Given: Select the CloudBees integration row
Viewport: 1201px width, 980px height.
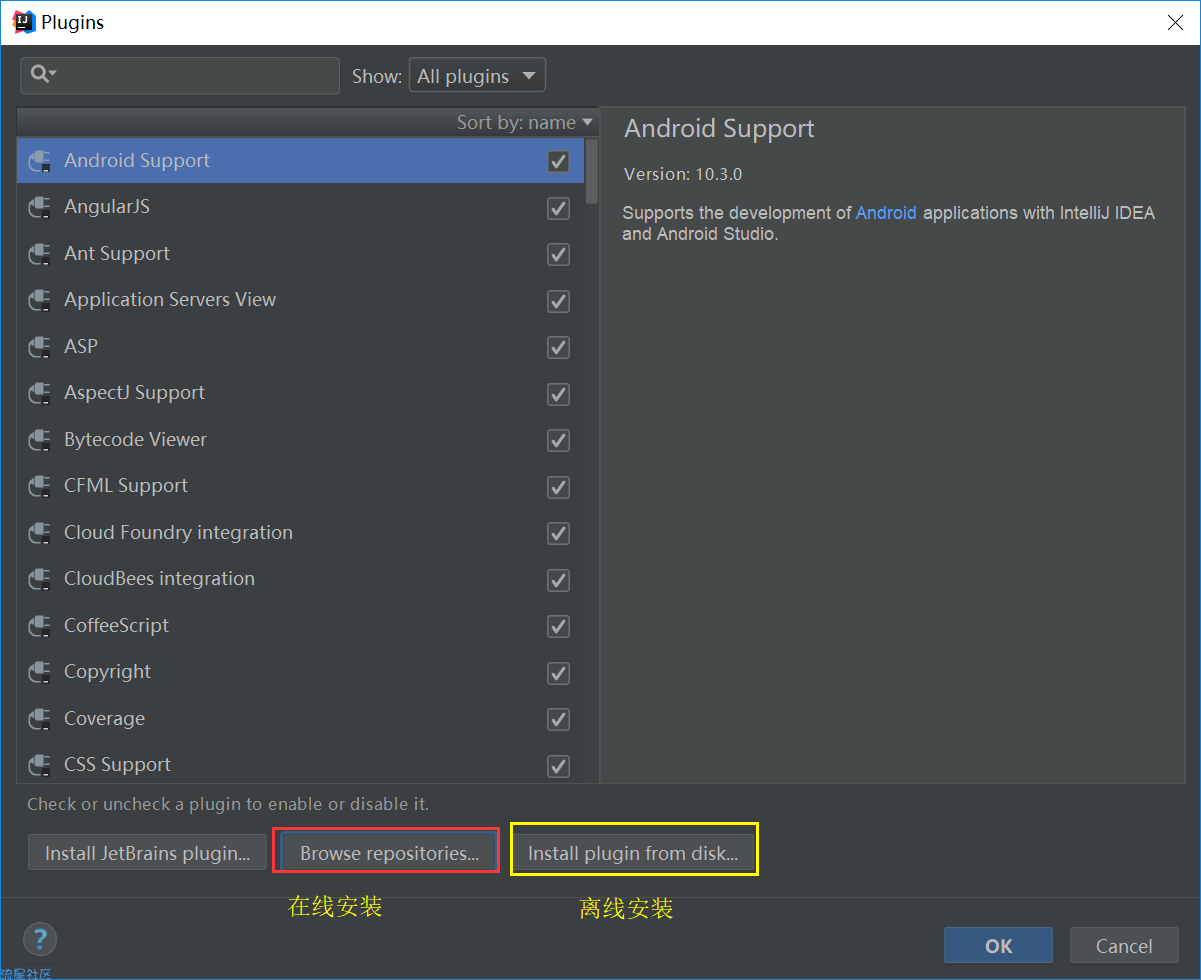Looking at the screenshot, I should click(300, 579).
